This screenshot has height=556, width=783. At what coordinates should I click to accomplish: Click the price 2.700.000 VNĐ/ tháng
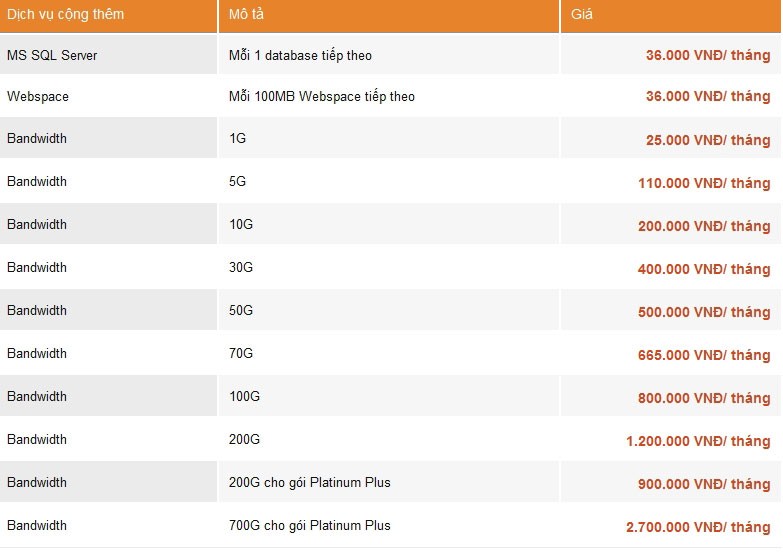tap(698, 527)
